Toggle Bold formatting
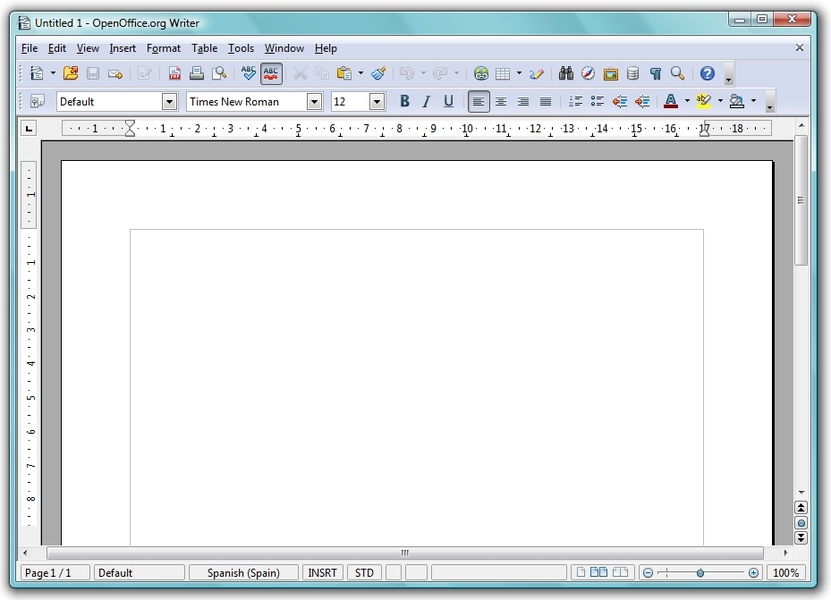 405,101
